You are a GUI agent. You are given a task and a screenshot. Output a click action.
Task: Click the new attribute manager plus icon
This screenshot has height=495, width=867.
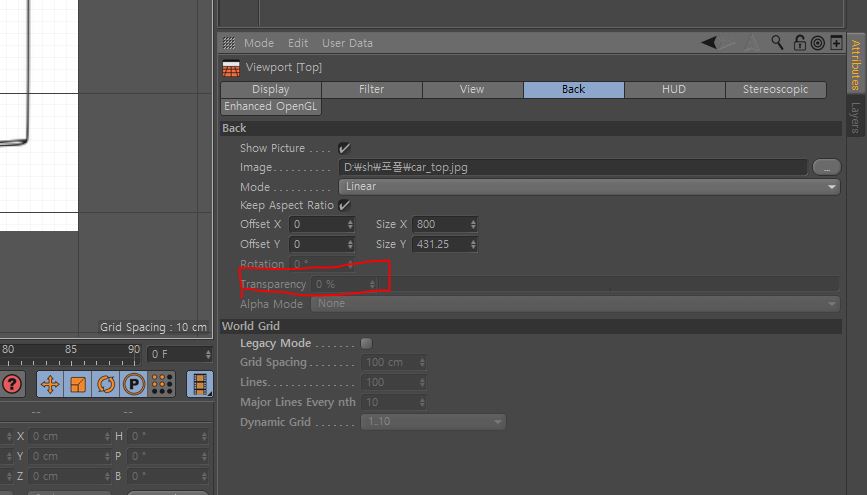pyautogui.click(x=836, y=43)
